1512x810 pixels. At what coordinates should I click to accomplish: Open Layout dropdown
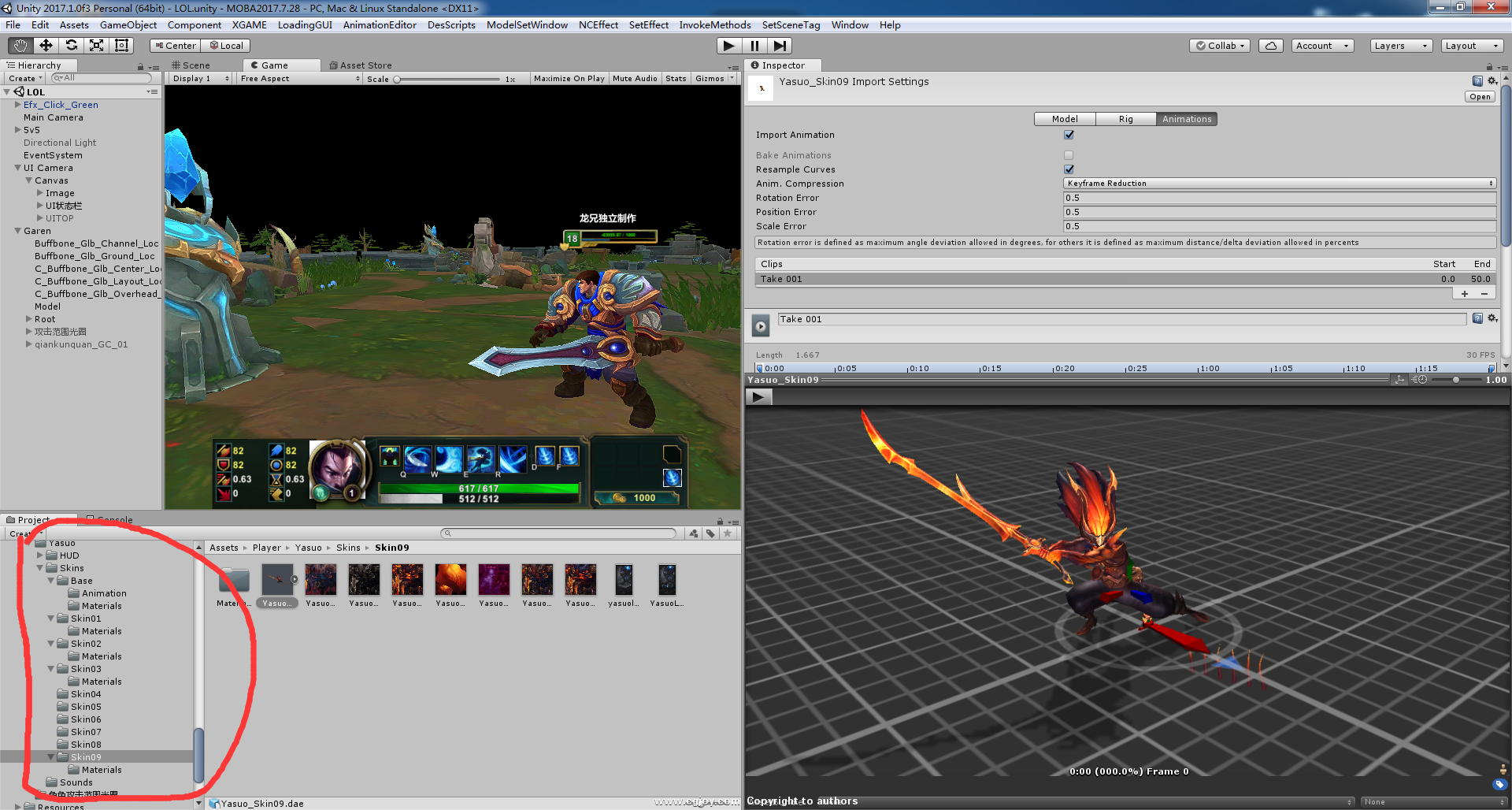pyautogui.click(x=1472, y=46)
